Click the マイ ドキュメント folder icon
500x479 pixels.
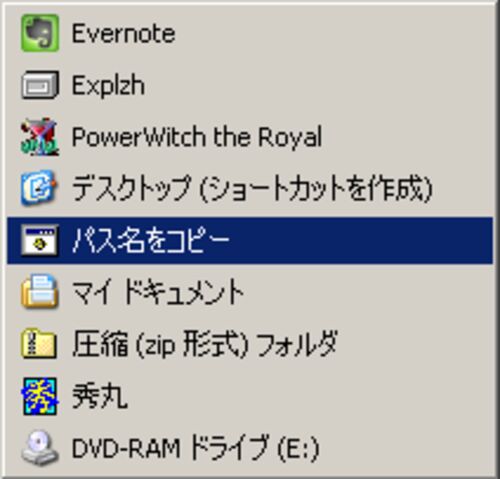(40, 291)
